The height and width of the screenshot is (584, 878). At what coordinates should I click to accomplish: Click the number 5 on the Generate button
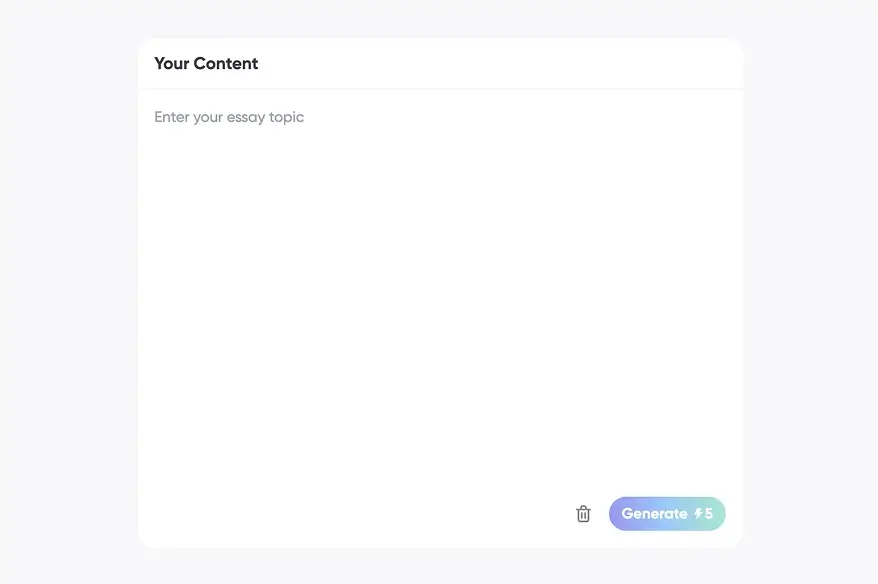pyautogui.click(x=709, y=514)
